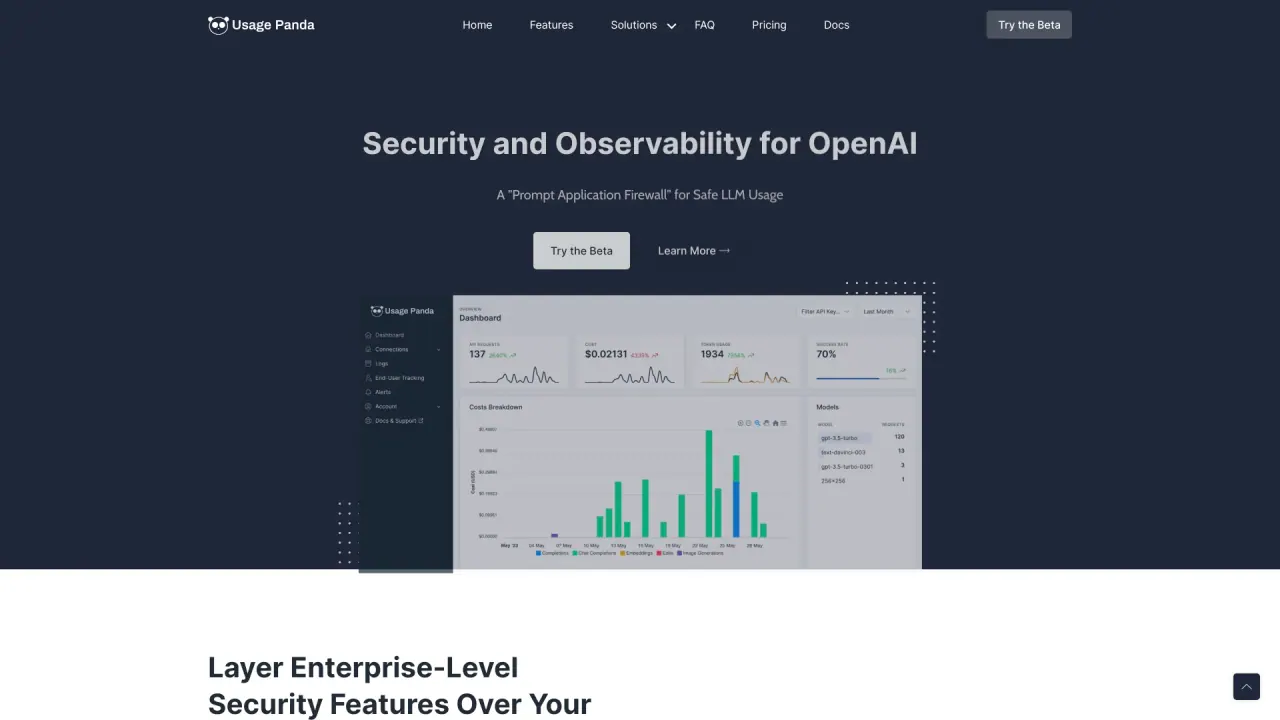The height and width of the screenshot is (720, 1280).
Task: Open the Docs link in the navbar
Action: pyautogui.click(x=837, y=25)
